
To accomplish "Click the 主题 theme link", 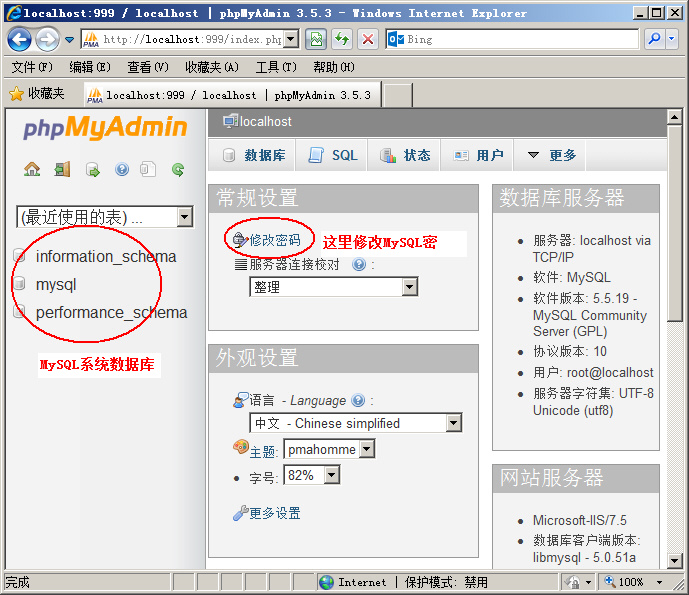I will coord(262,451).
